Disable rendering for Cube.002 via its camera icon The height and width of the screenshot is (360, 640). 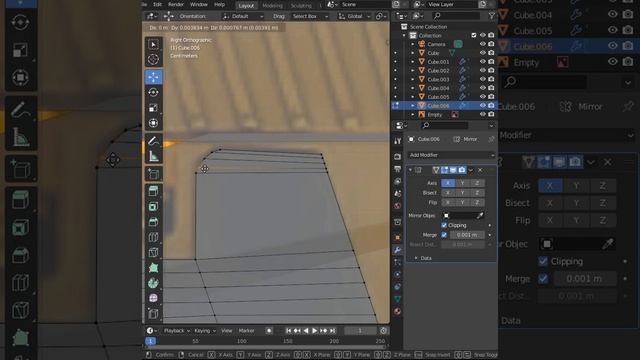tap(491, 71)
